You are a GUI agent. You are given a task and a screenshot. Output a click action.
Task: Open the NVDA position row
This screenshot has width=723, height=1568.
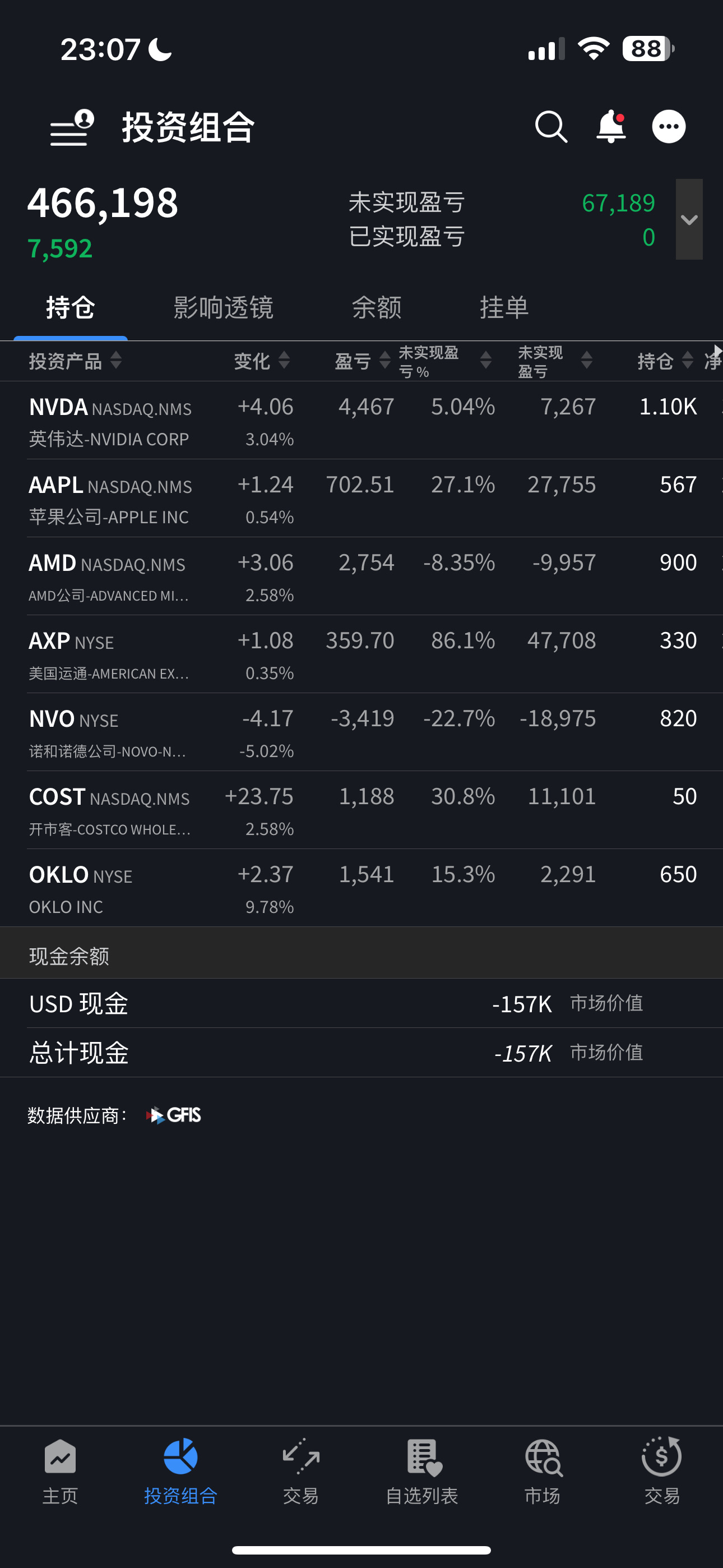pos(361,421)
